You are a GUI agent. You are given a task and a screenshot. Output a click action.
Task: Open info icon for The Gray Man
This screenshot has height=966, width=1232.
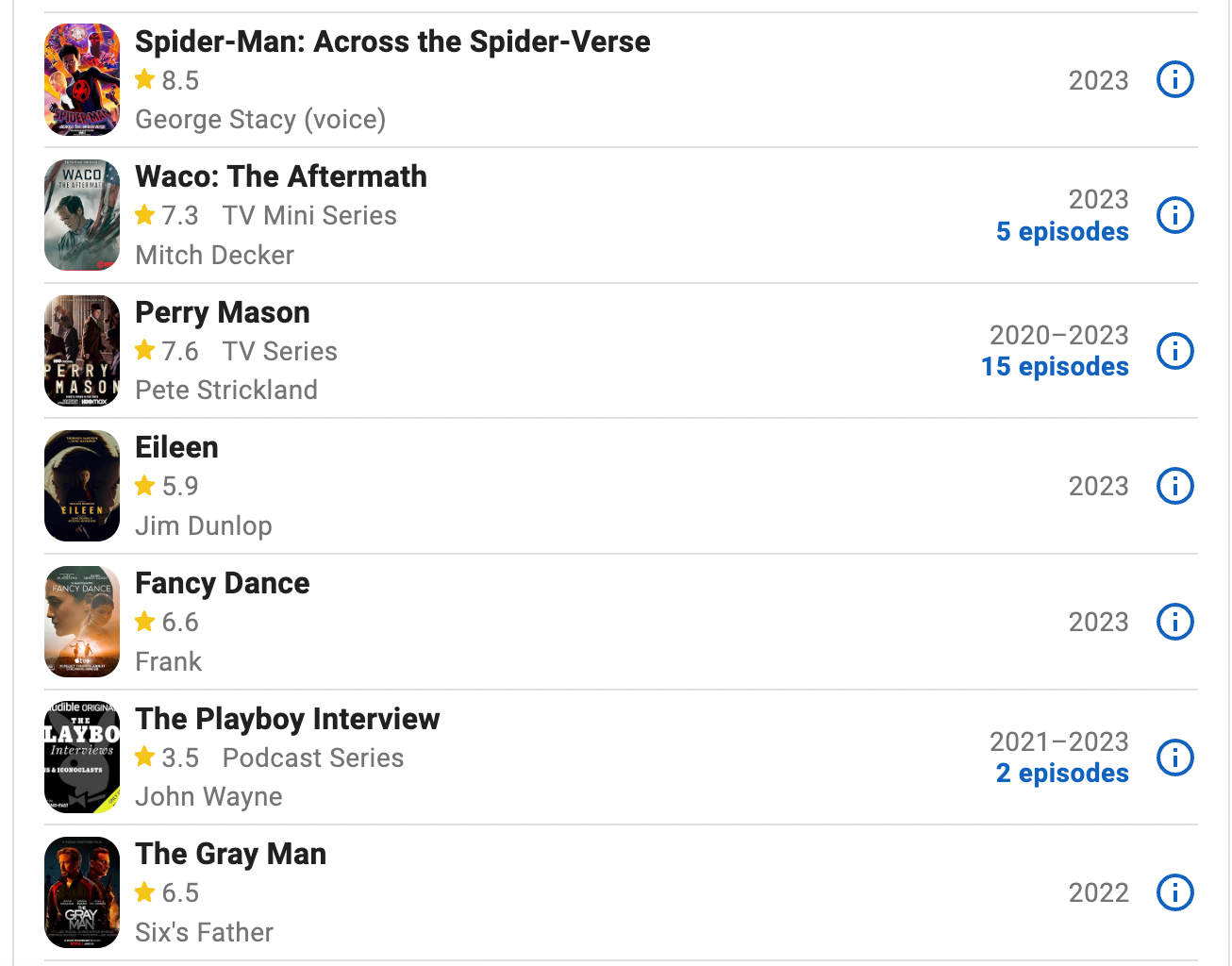tap(1174, 892)
